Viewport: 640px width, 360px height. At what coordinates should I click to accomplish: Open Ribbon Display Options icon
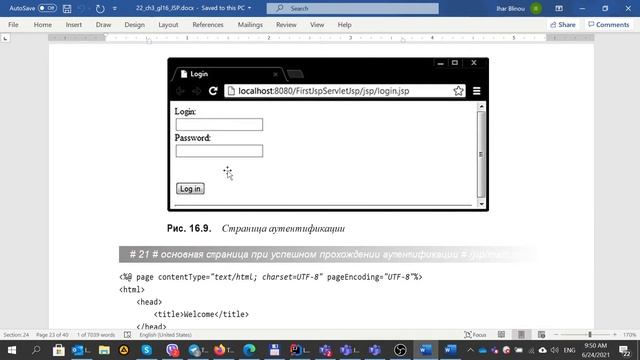tap(559, 8)
